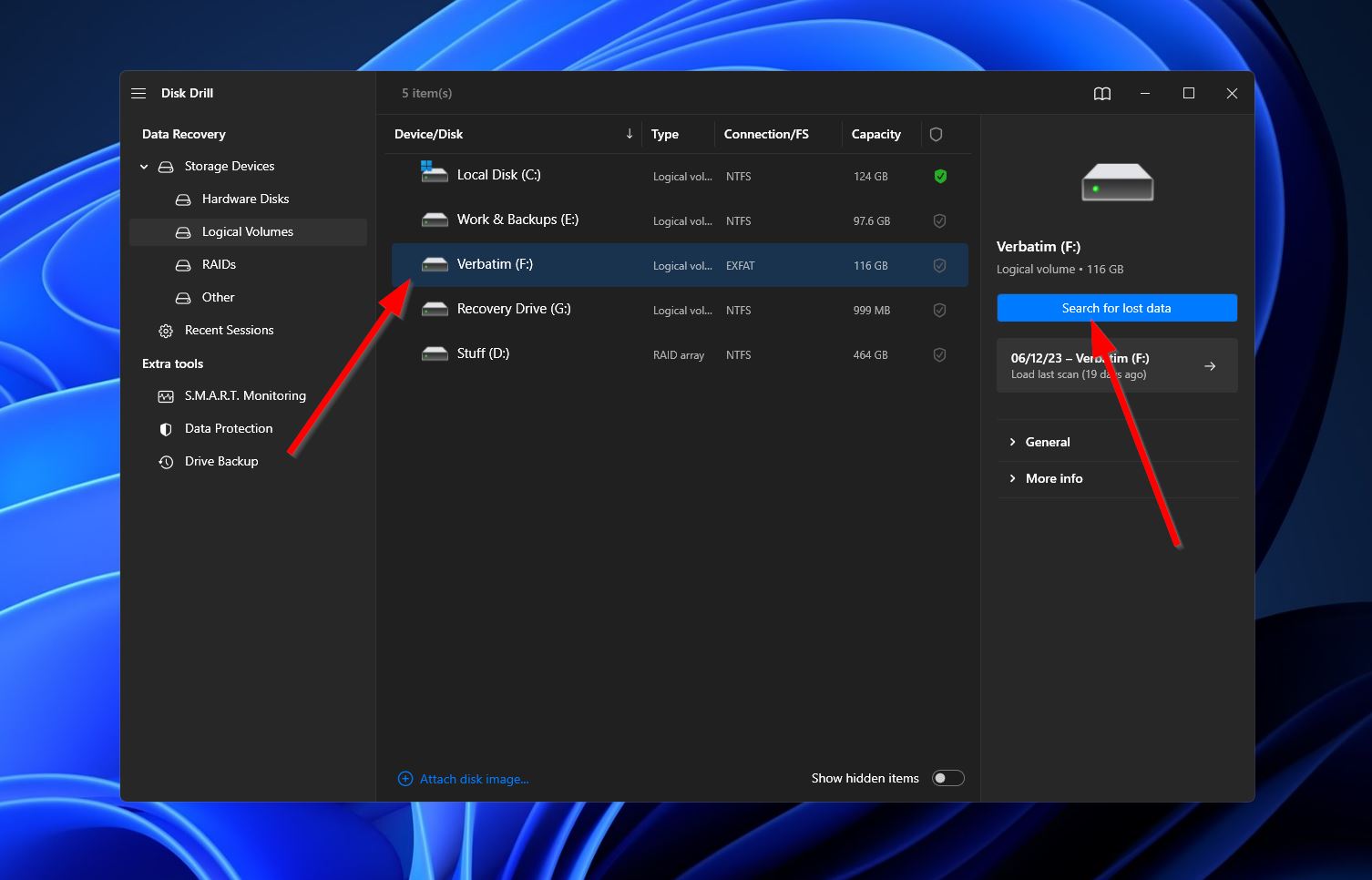Click the plus icon beside Attach disk image

[x=405, y=779]
